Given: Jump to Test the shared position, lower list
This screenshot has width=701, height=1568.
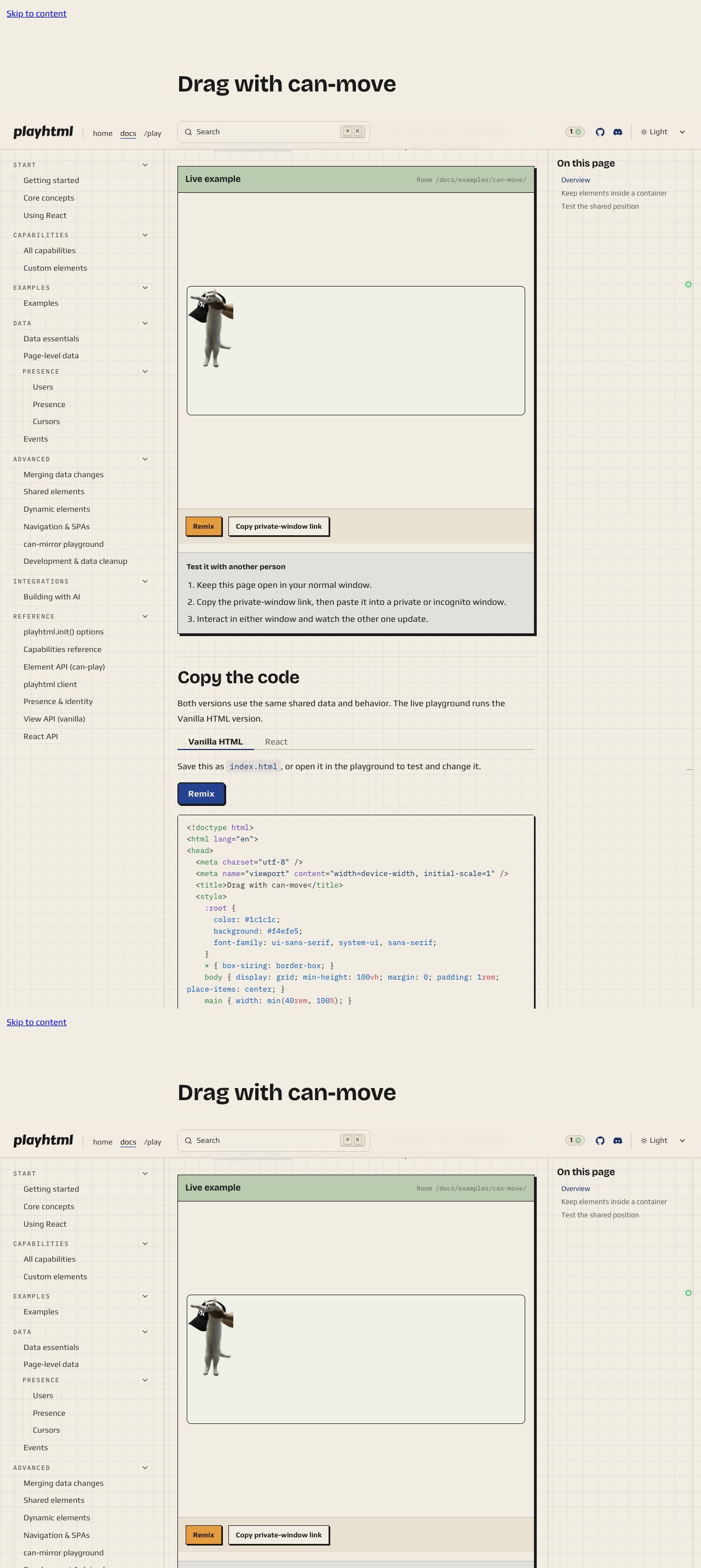Looking at the screenshot, I should tap(600, 1215).
